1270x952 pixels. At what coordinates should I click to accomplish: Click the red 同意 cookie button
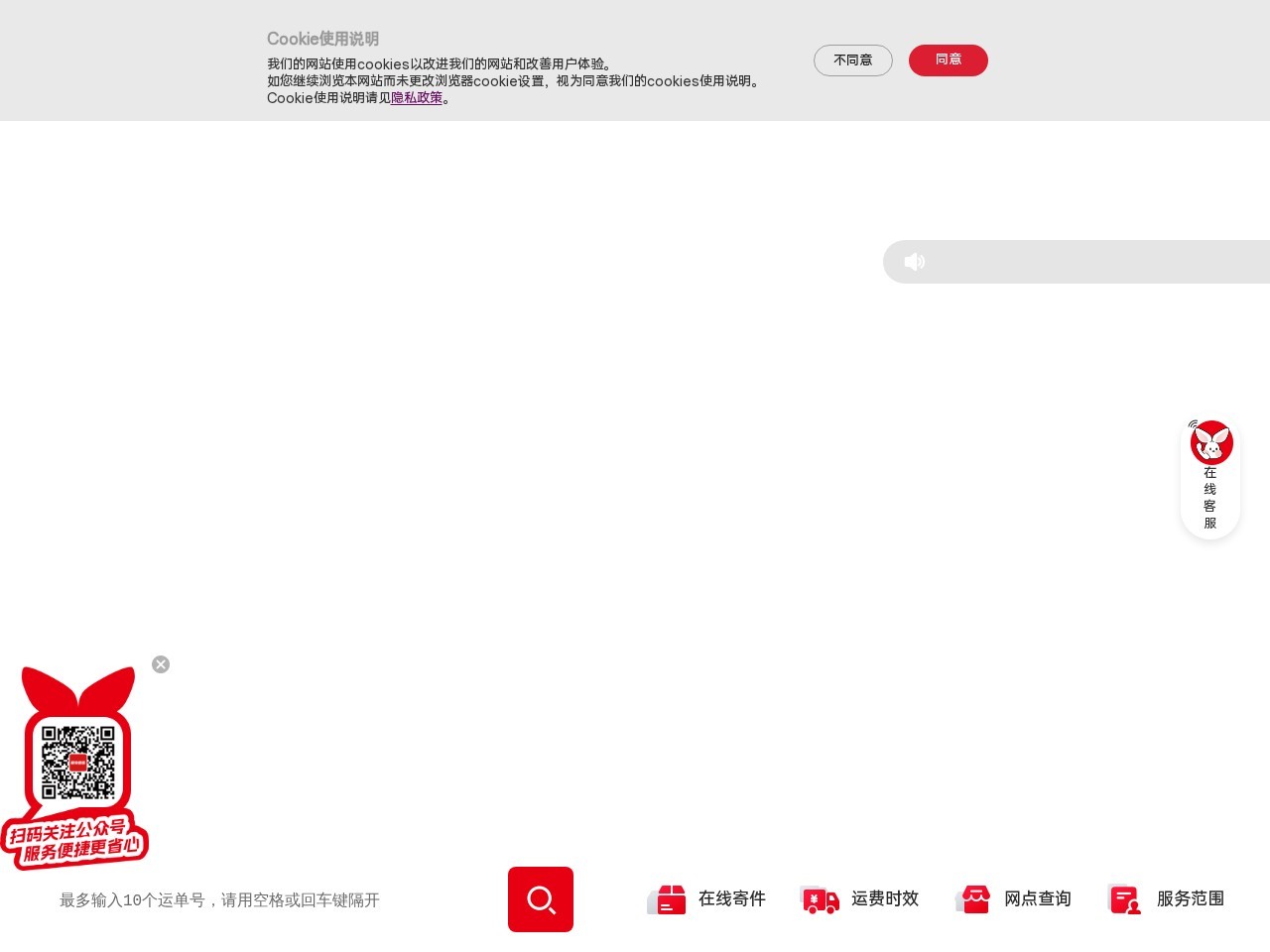948,60
